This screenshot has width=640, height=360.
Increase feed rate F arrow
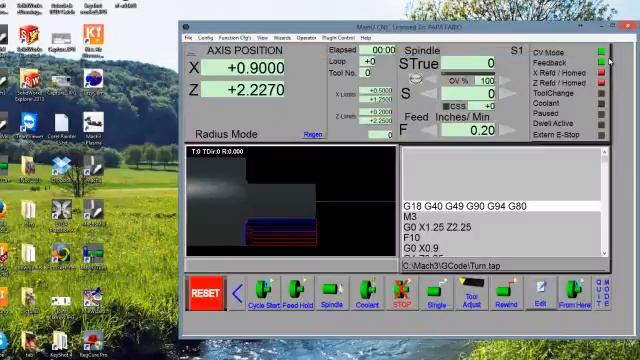[x=507, y=130]
